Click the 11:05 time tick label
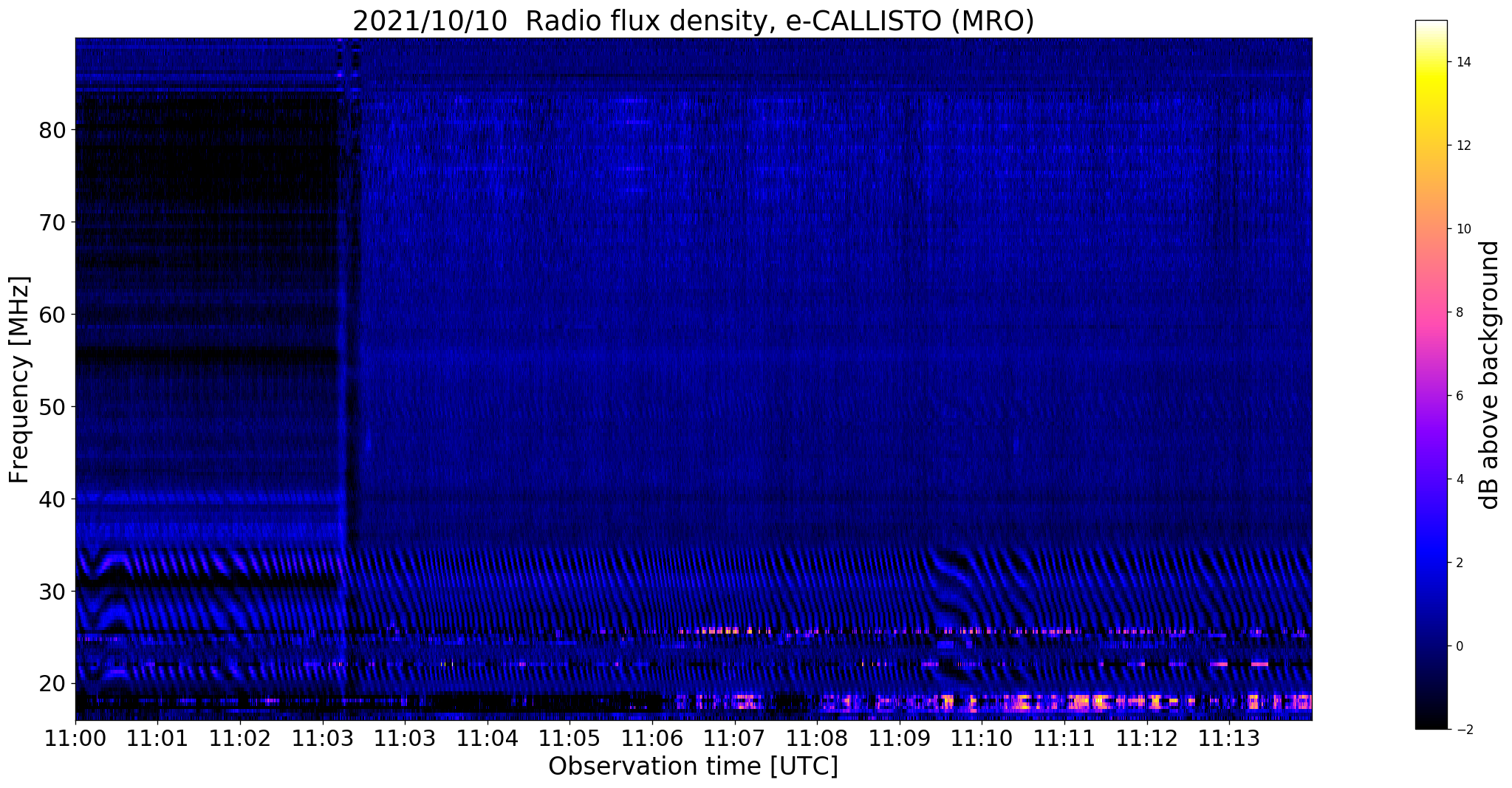Screen dimensions: 1512x788 569,738
